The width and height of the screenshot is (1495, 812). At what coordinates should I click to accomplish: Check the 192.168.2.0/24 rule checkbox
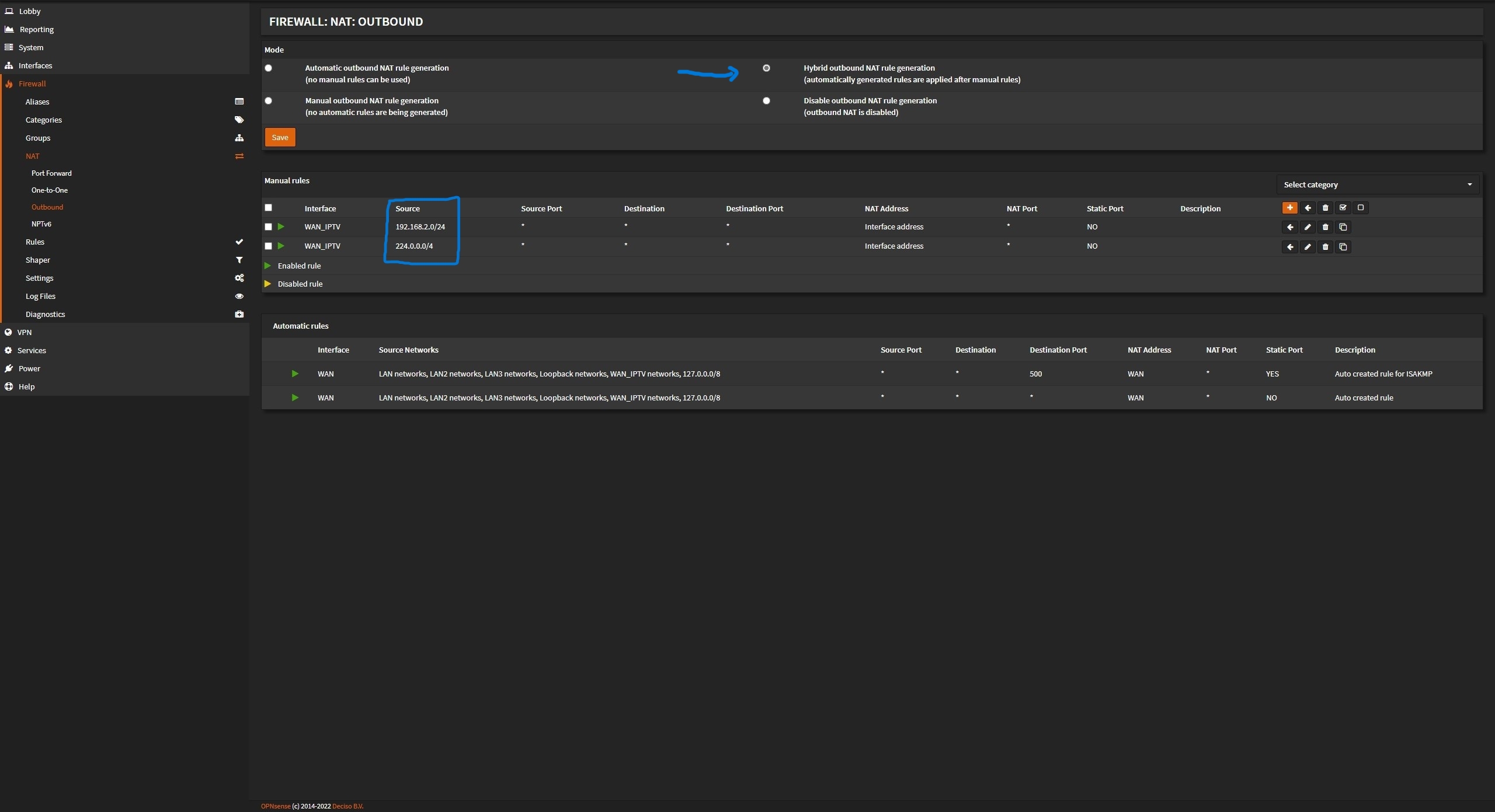point(269,227)
